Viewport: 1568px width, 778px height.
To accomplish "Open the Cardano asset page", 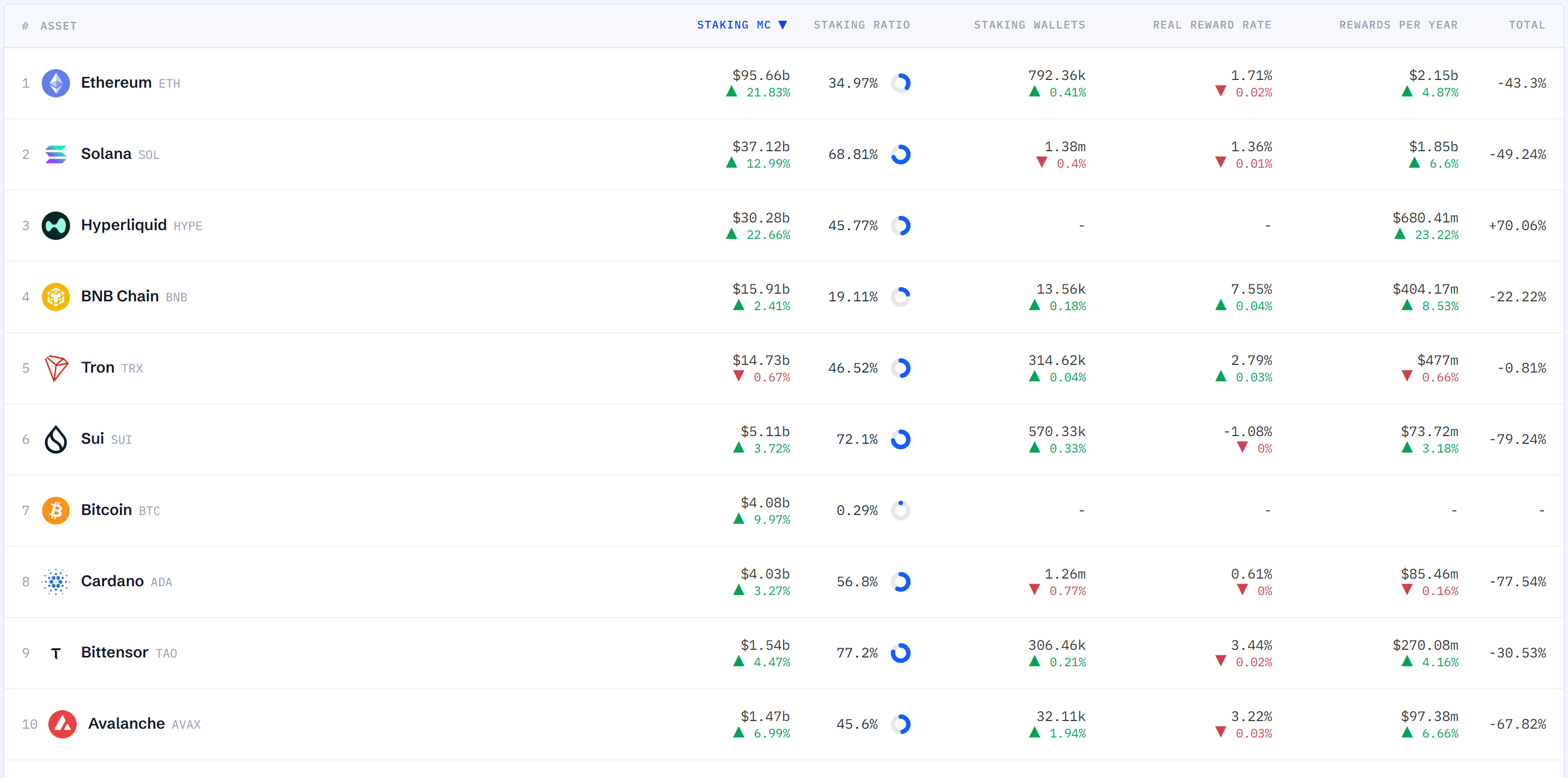I will (x=113, y=581).
